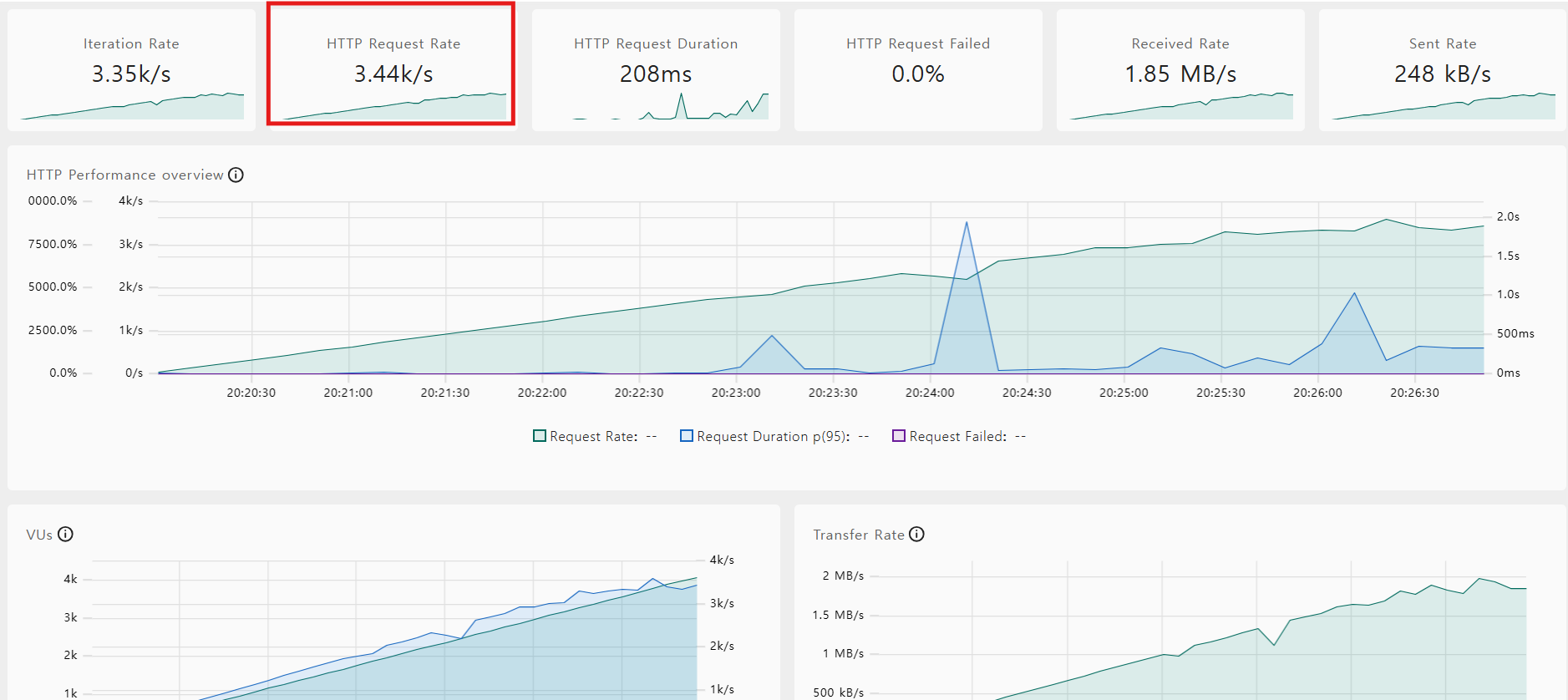
Task: Select the HTTP Request Duration card title
Action: pyautogui.click(x=656, y=43)
